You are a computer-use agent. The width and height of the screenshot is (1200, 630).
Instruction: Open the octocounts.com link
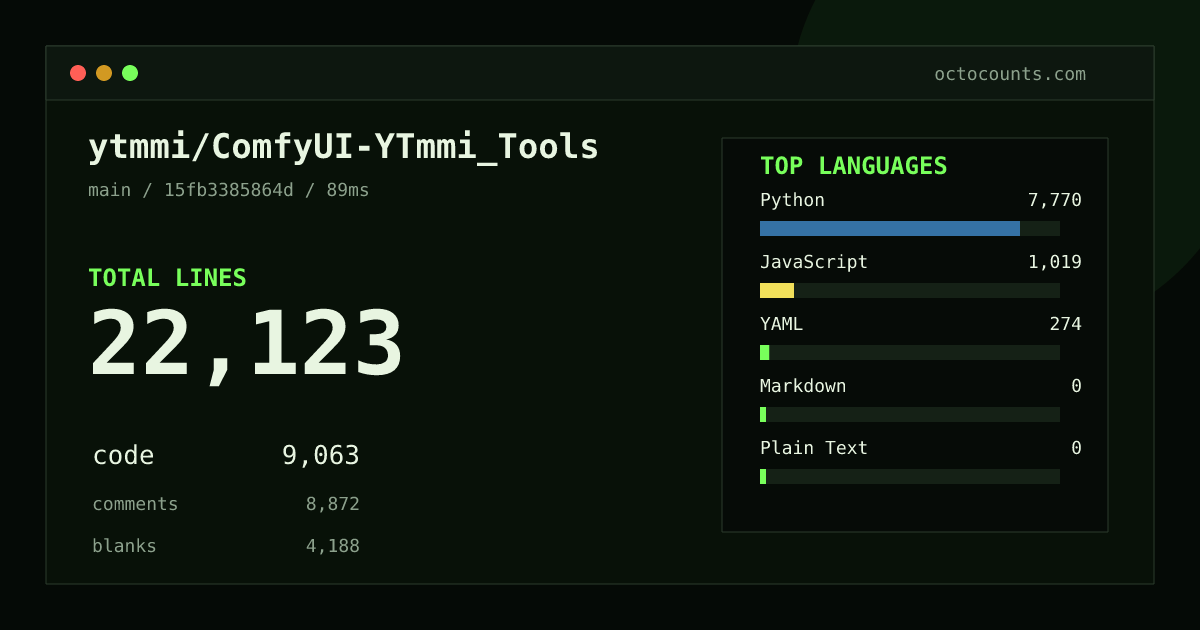[1010, 74]
